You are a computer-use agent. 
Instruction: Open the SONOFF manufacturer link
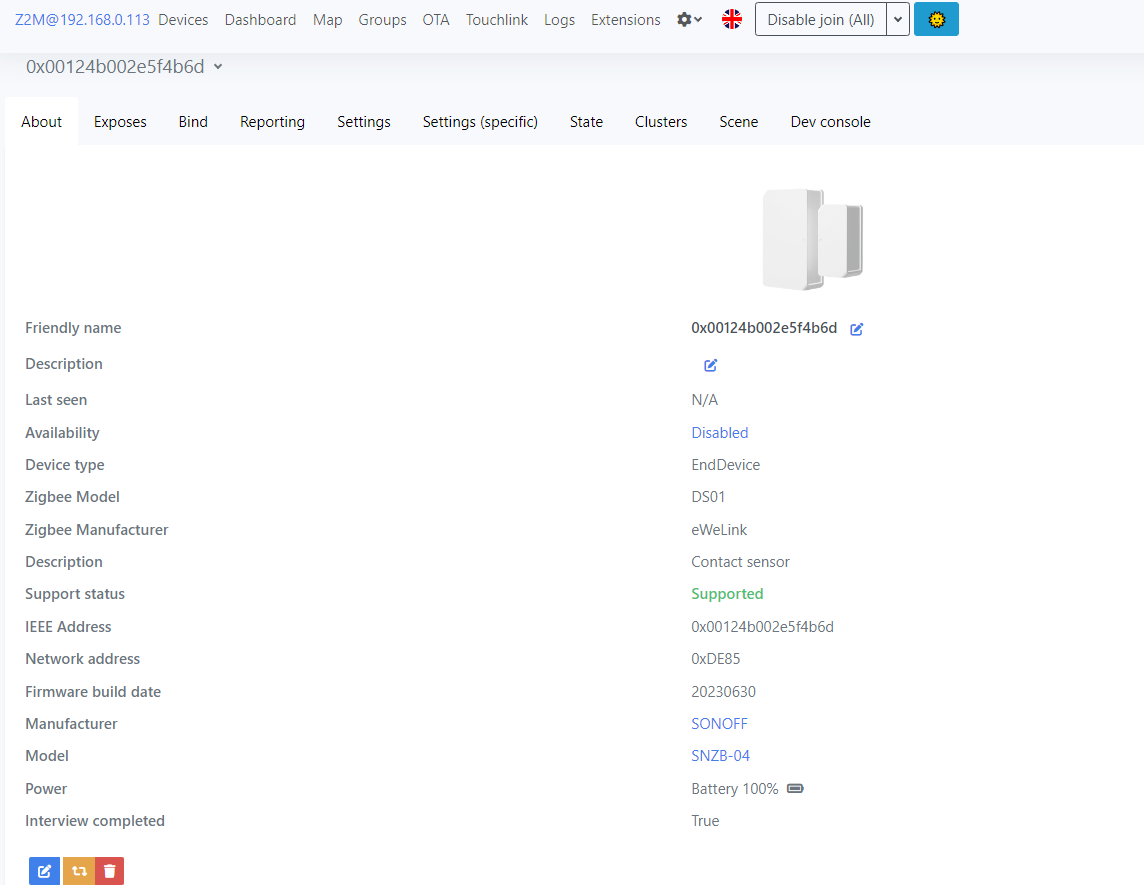[719, 724]
